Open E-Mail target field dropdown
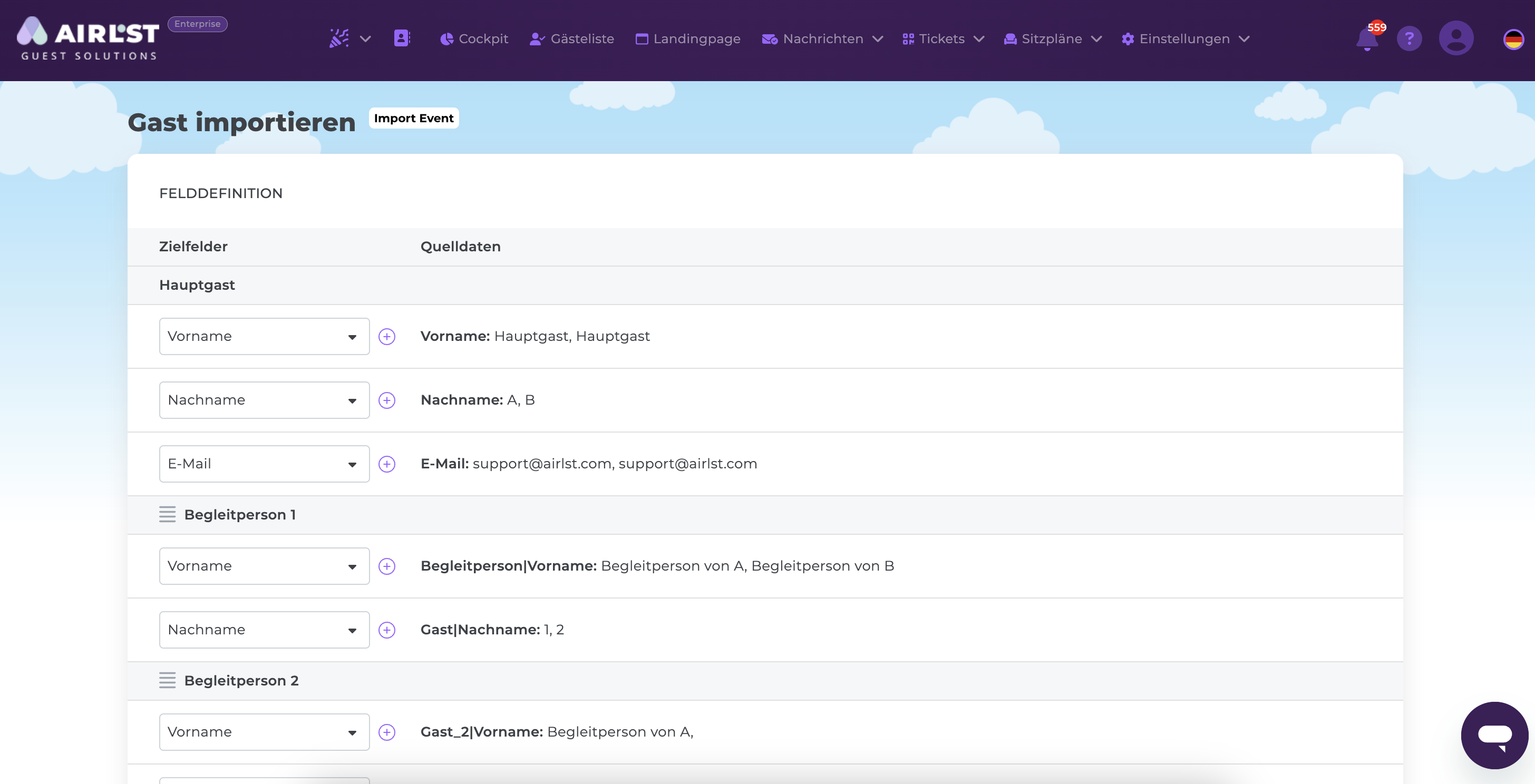Image resolution: width=1535 pixels, height=784 pixels. 264,464
